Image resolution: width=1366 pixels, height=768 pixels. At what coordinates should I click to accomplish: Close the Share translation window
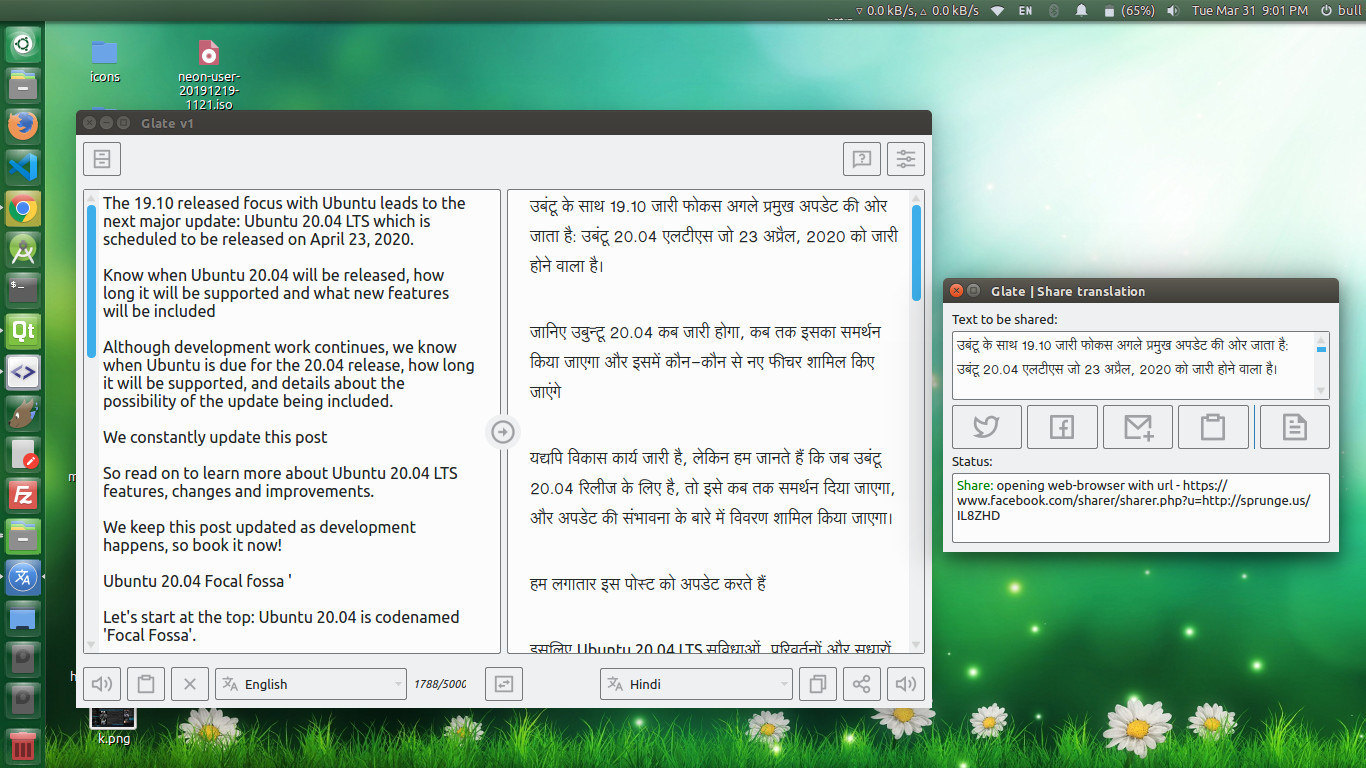point(956,291)
